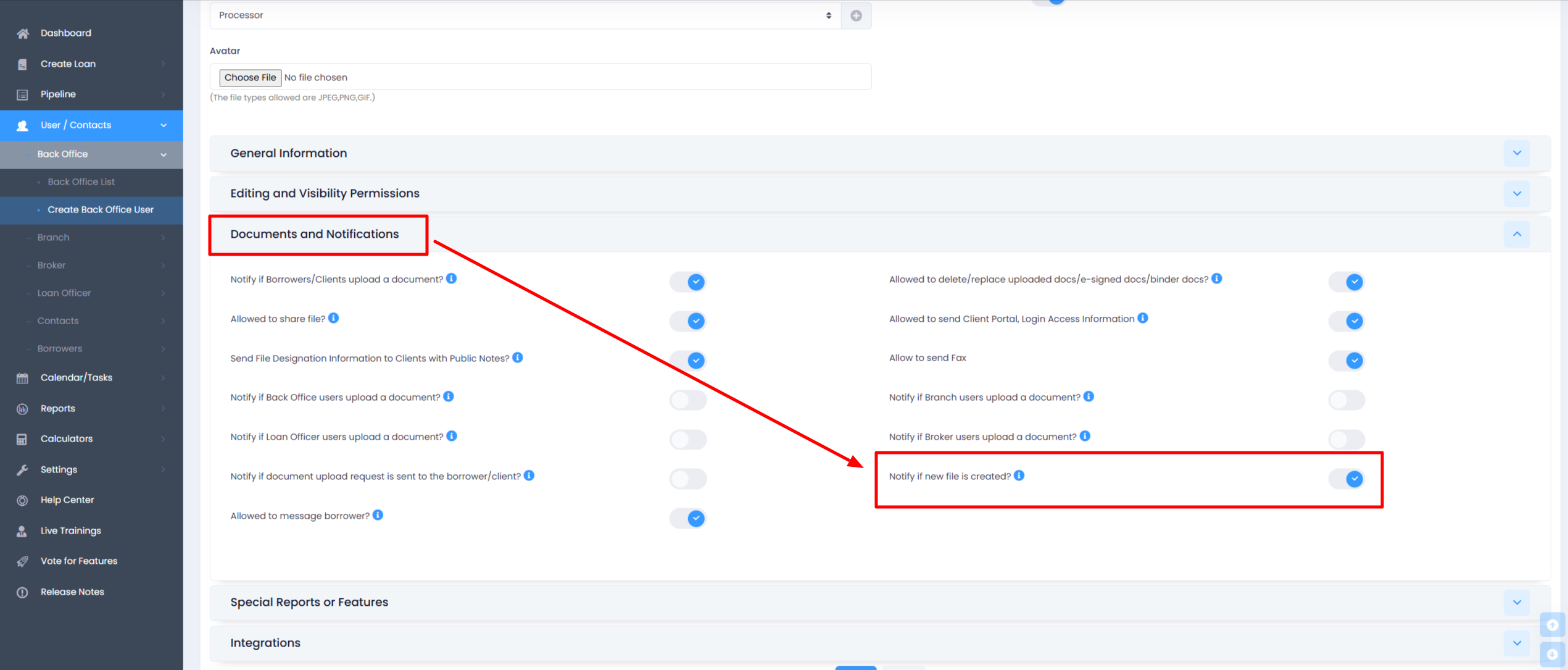Click info icon for document upload request notification
Image resolution: width=1568 pixels, height=670 pixels.
click(x=529, y=475)
